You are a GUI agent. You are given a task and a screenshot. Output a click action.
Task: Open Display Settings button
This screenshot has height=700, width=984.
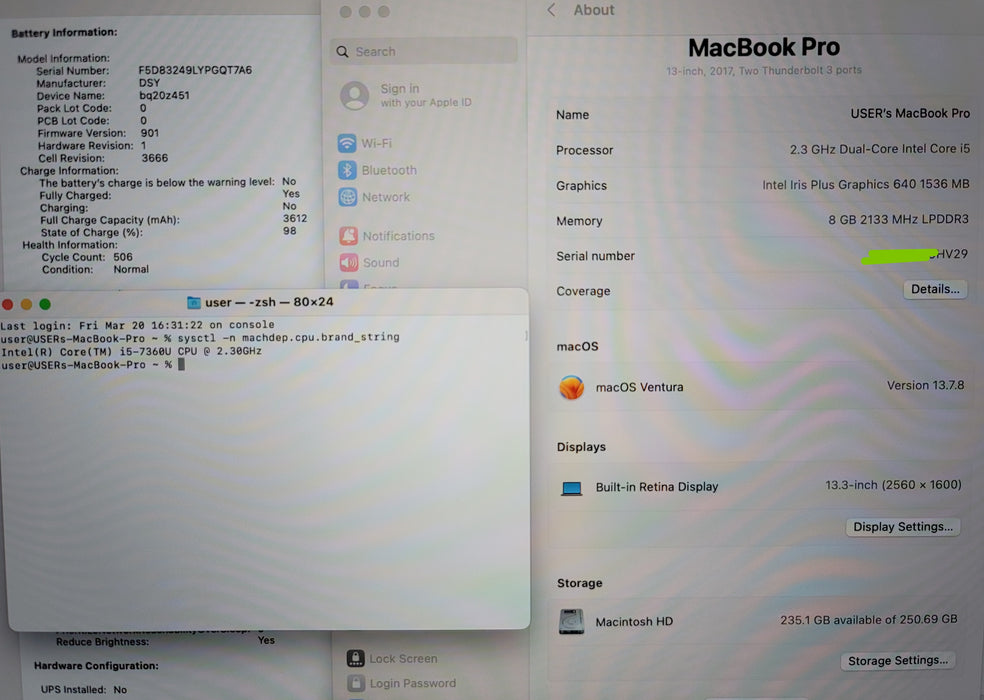click(x=902, y=527)
